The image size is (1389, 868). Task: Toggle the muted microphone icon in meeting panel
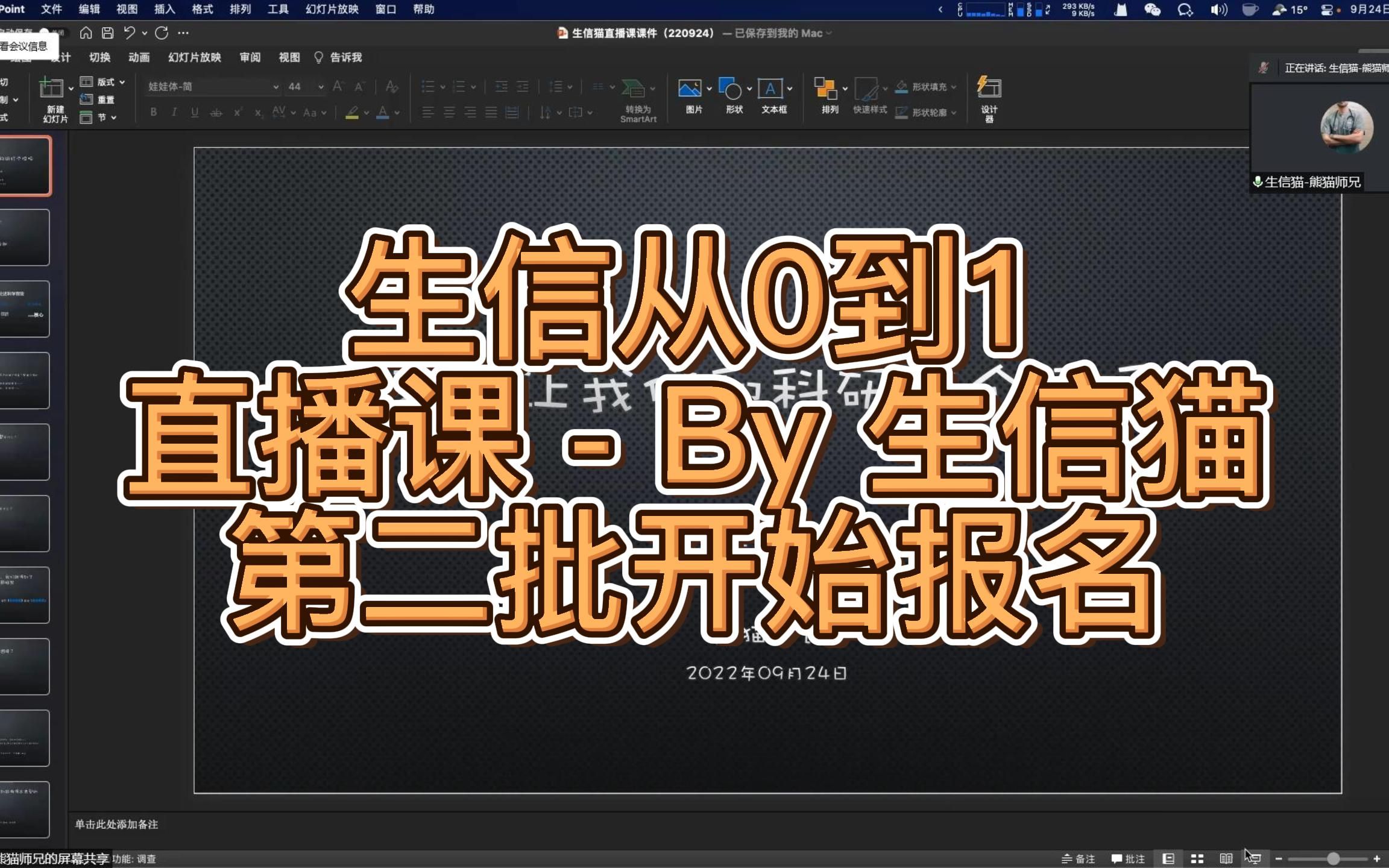click(1264, 68)
